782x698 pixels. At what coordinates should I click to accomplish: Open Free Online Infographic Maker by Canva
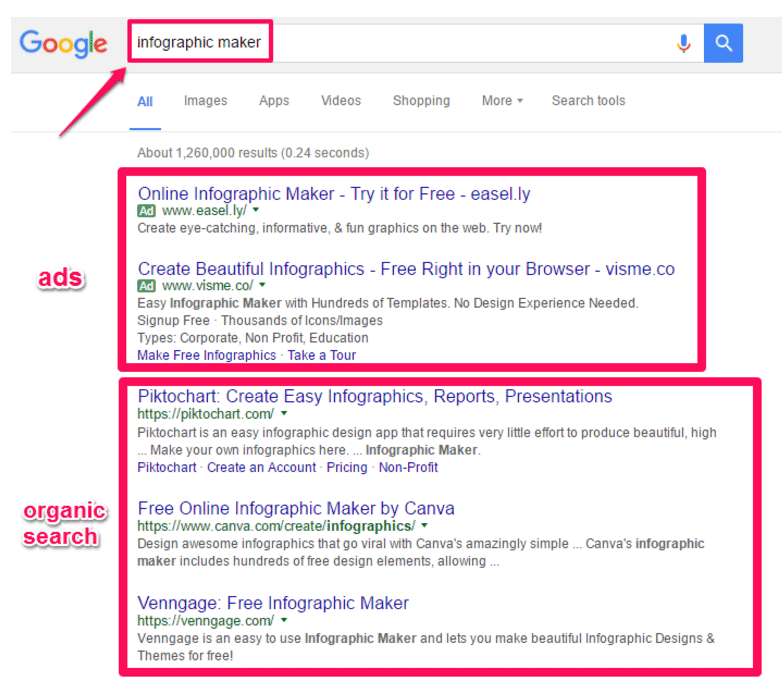296,508
